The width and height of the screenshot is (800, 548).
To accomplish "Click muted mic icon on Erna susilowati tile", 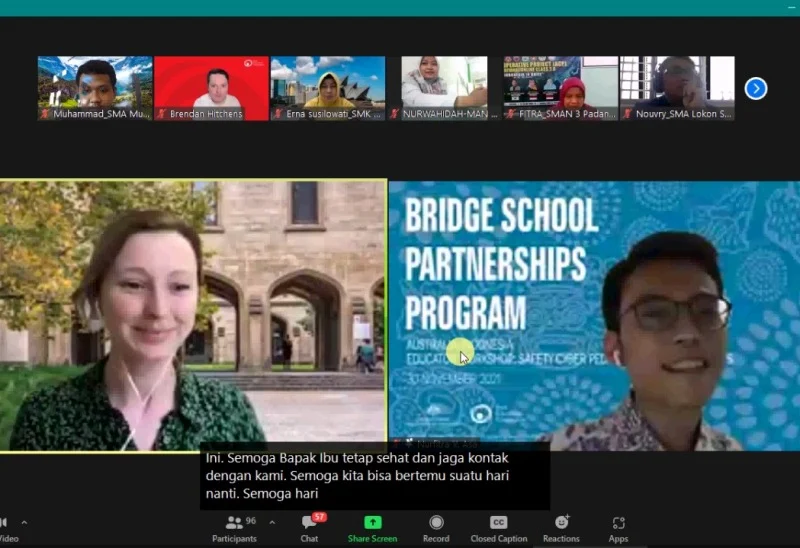I will click(278, 114).
